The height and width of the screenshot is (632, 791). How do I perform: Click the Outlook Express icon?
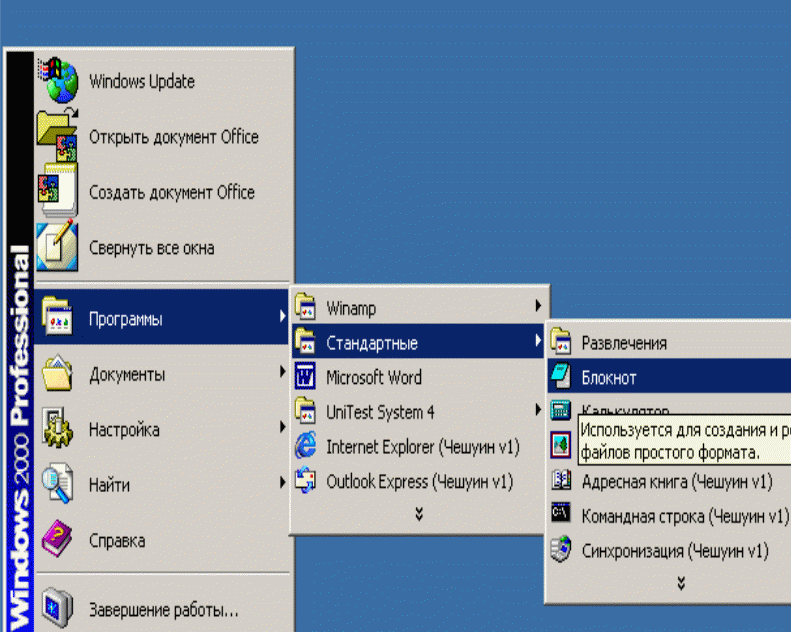(x=306, y=482)
